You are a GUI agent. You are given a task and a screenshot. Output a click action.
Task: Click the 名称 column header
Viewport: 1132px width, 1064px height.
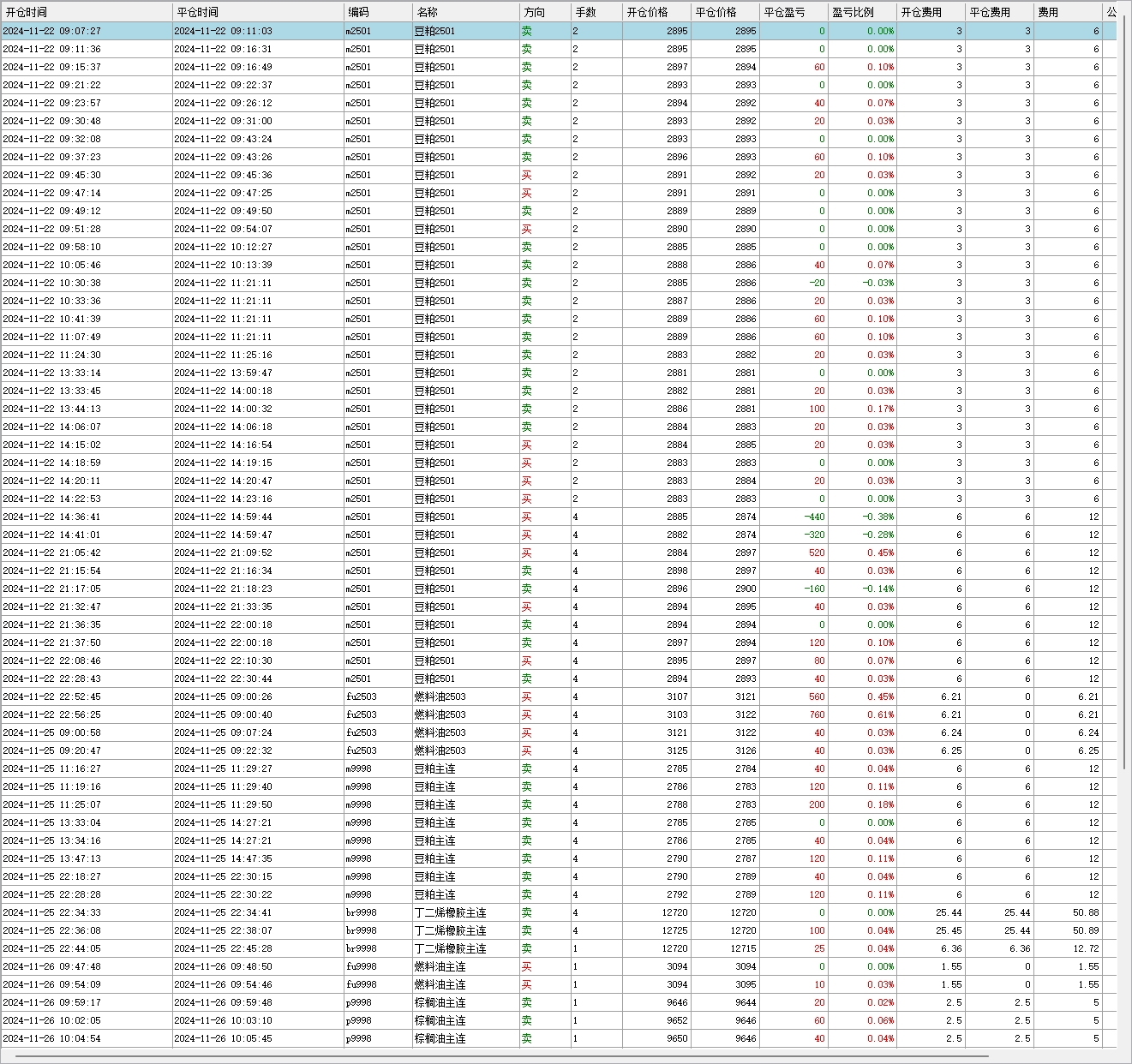coord(465,12)
